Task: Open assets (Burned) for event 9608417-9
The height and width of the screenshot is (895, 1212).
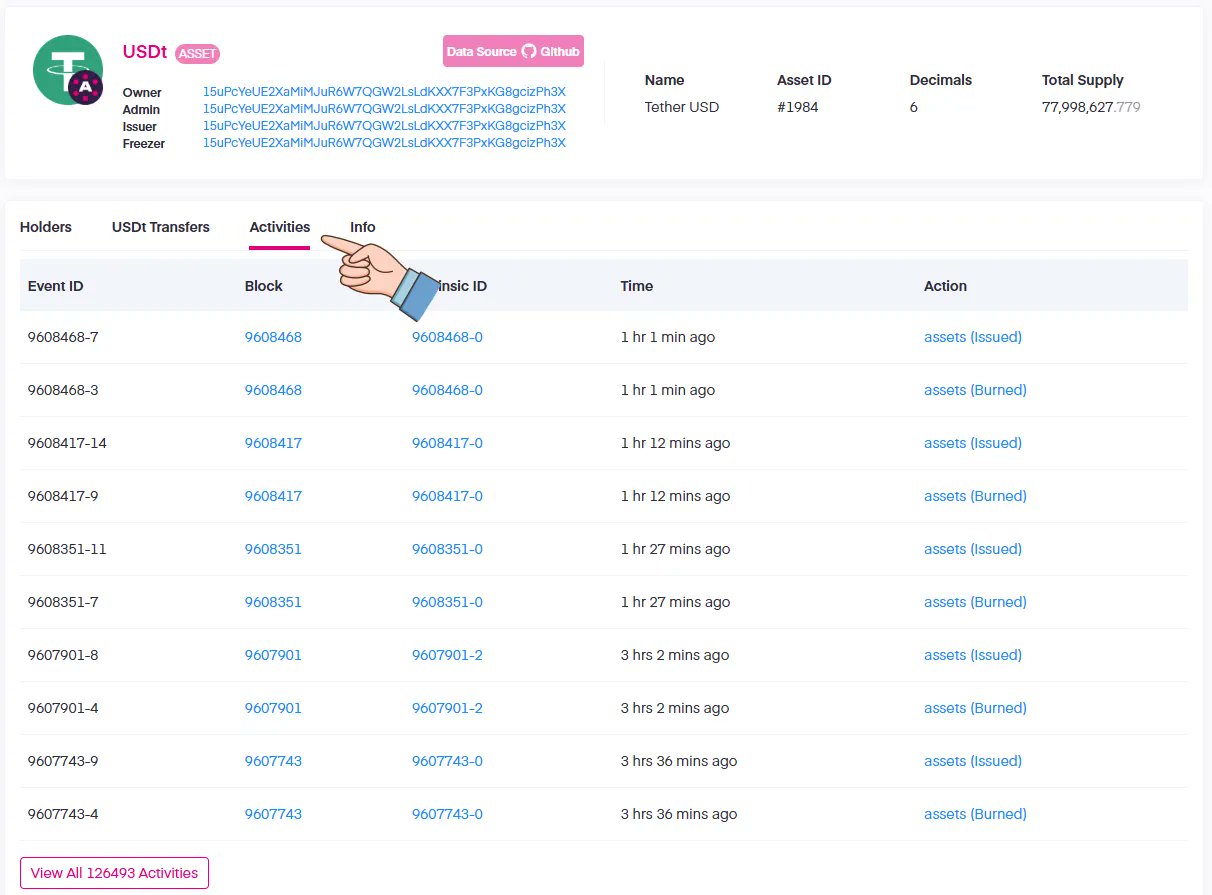Action: (975, 496)
